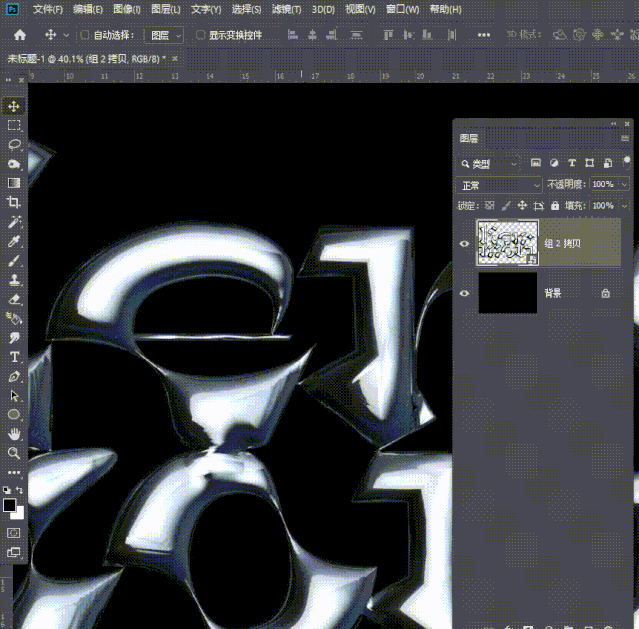This screenshot has width=639, height=629.
Task: Select the Eyedropper tool
Action: 14,241
